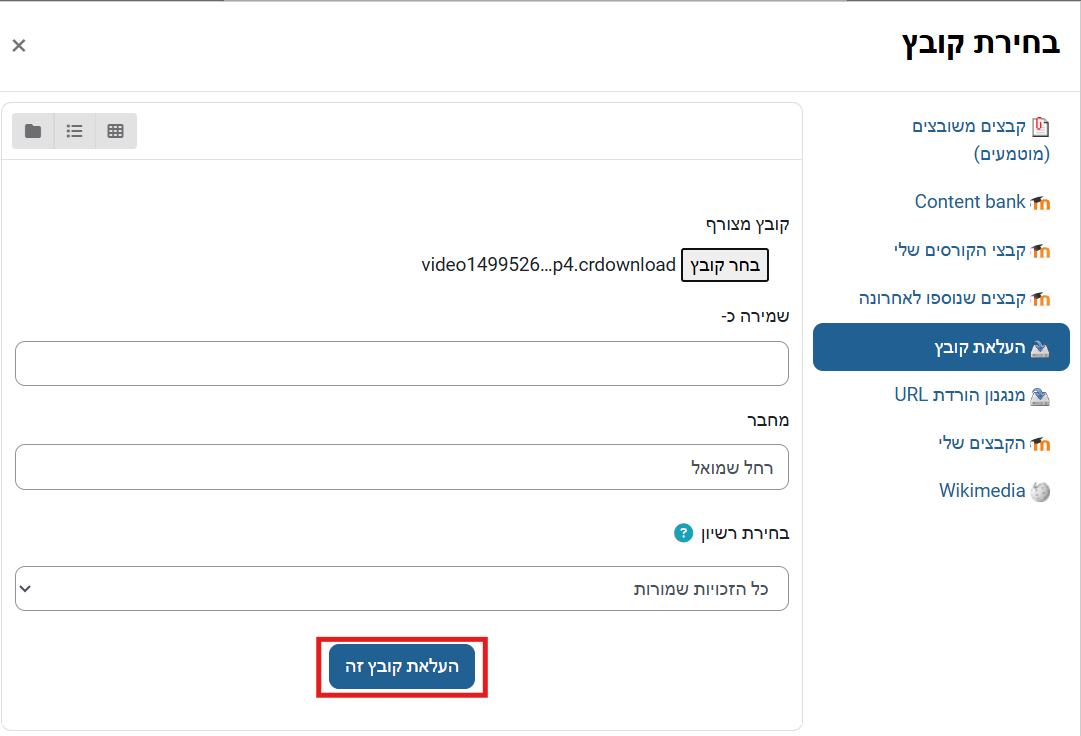
Task: Click the מנגנון הורדת URL icon
Action: pyautogui.click(x=1041, y=396)
